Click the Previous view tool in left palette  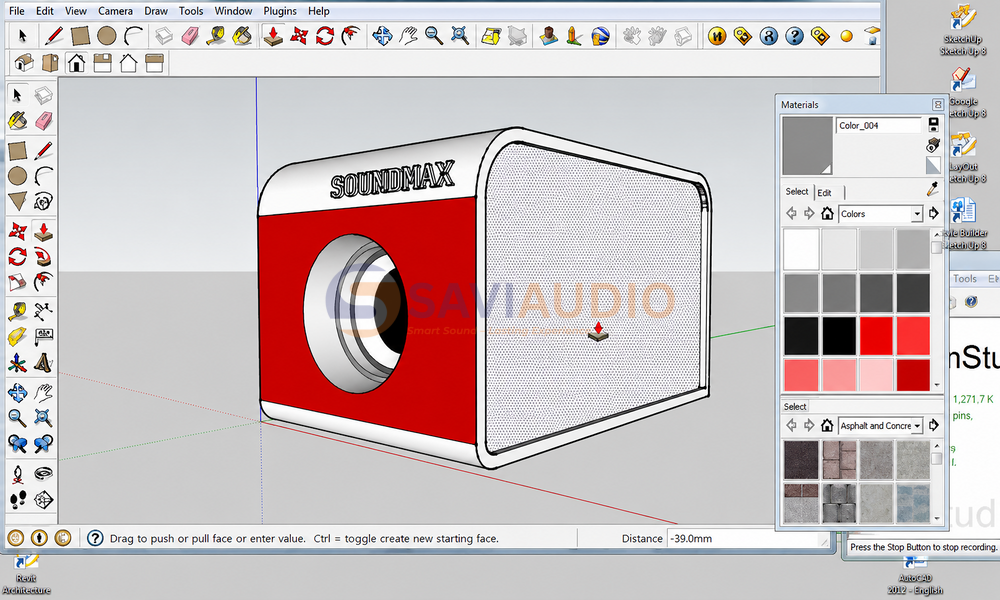click(x=17, y=443)
